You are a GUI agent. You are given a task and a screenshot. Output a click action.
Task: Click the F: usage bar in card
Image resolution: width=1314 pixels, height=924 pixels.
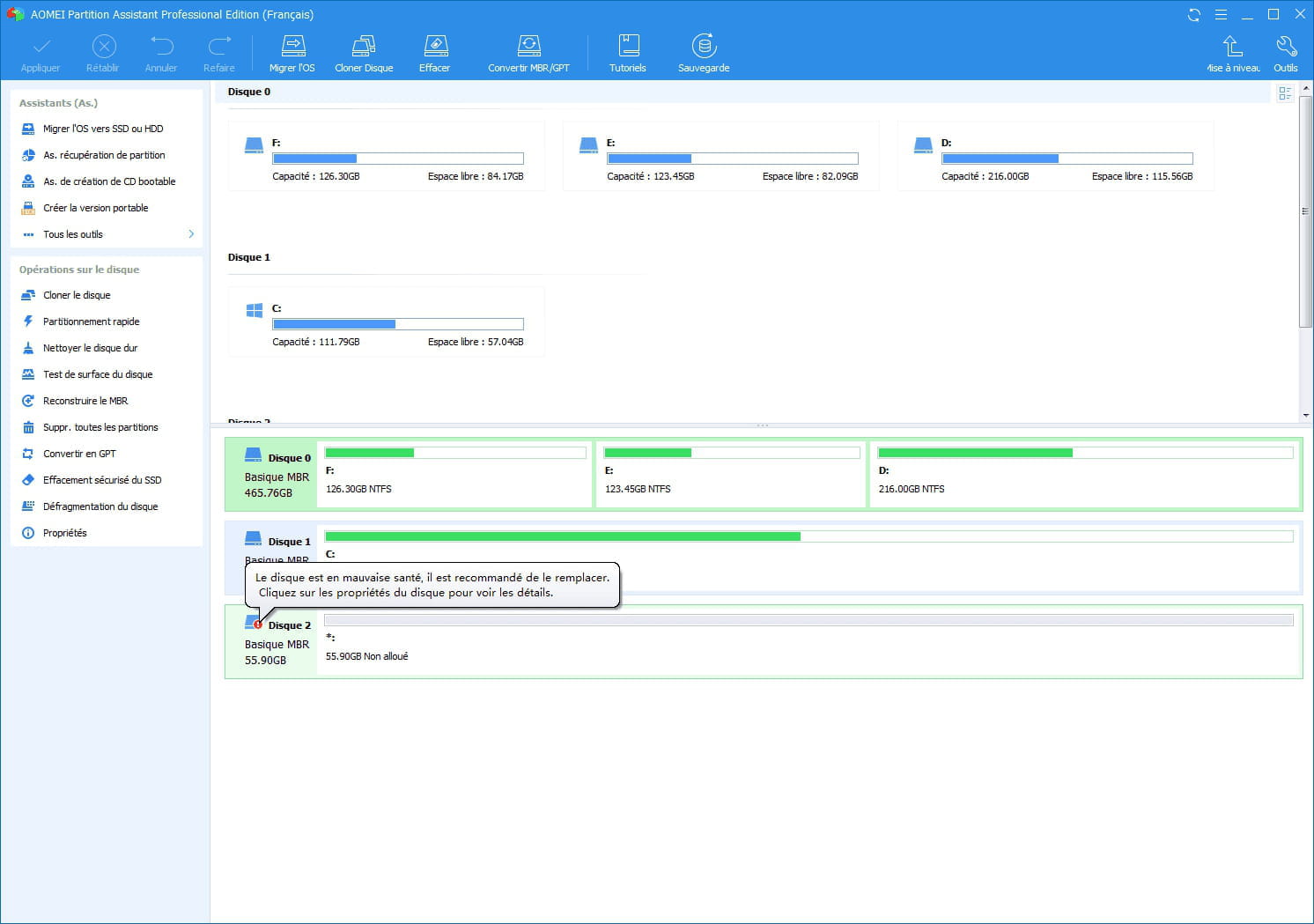[x=398, y=159]
